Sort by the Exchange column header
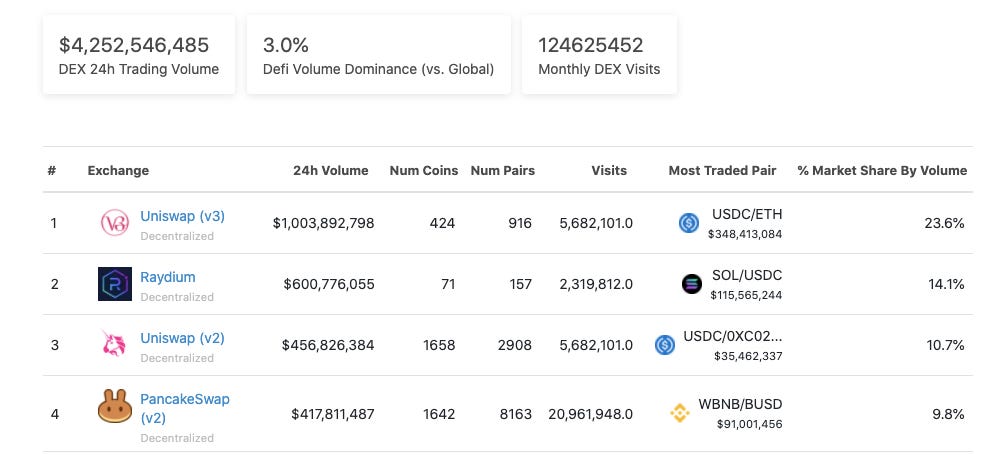 [x=118, y=170]
